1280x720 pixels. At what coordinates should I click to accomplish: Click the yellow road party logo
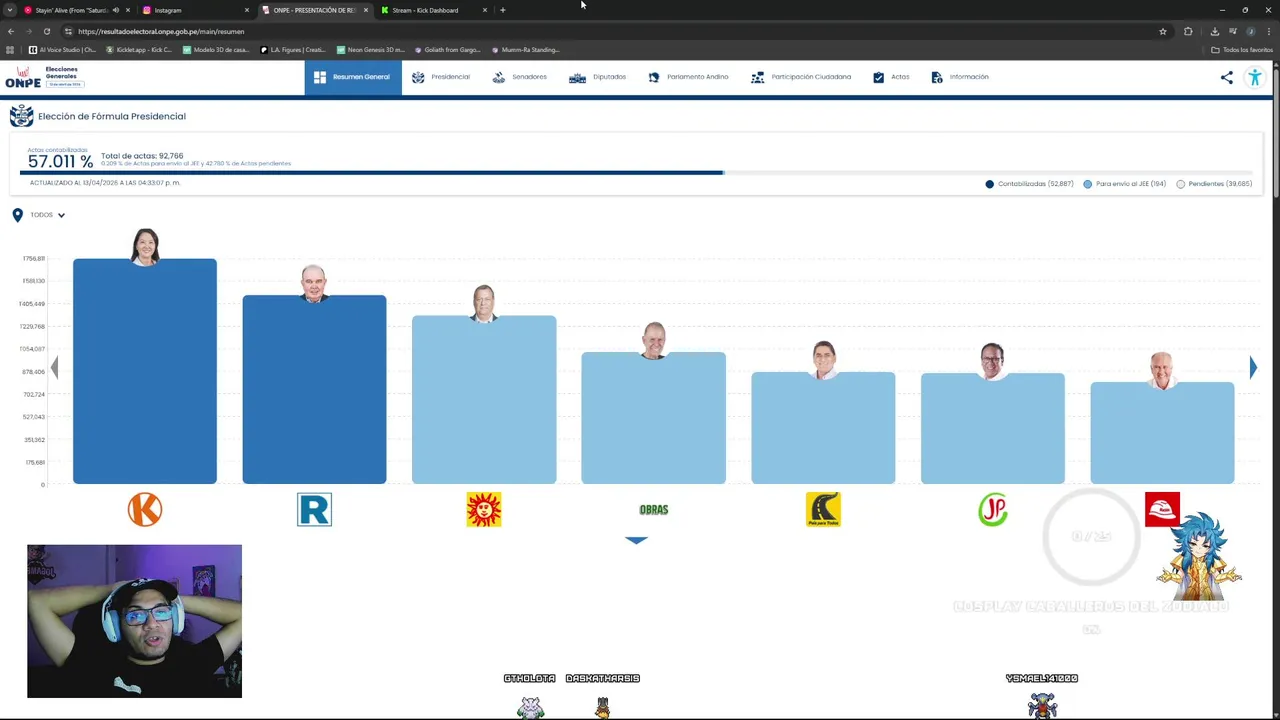[823, 510]
